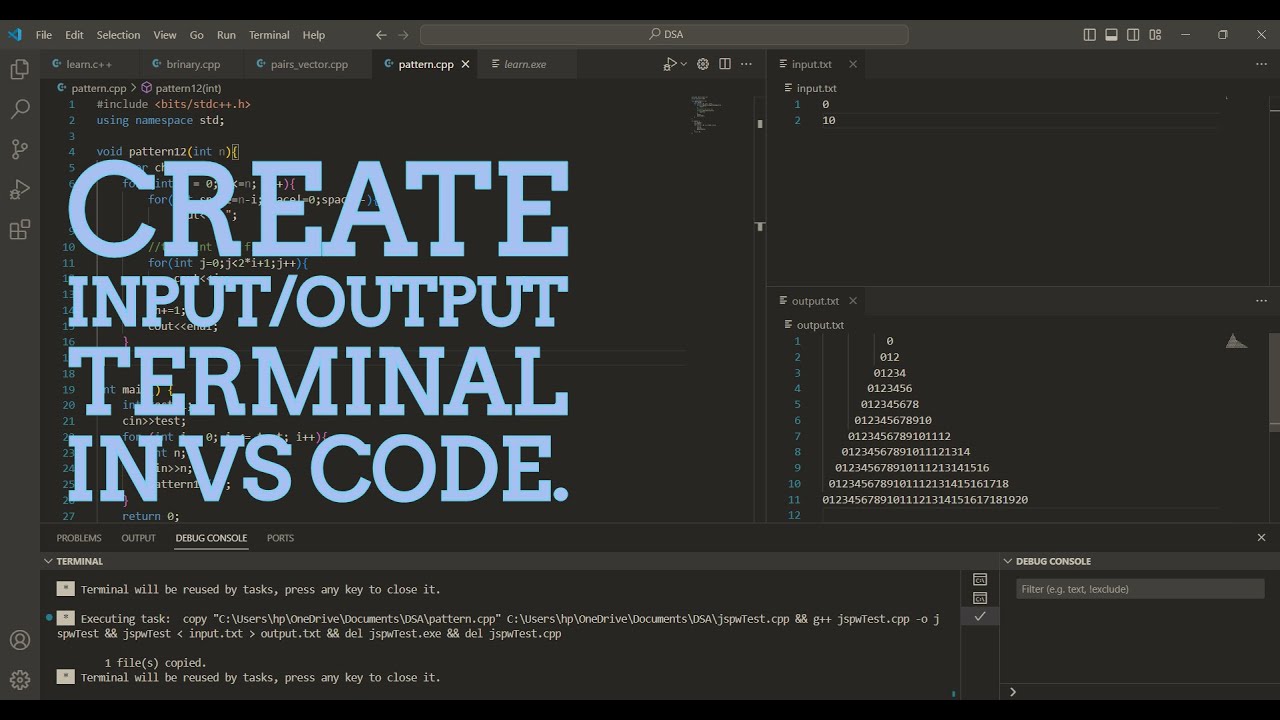Viewport: 1280px width, 720px height.
Task: Toggle Panel visibility layout button
Action: [x=1111, y=34]
